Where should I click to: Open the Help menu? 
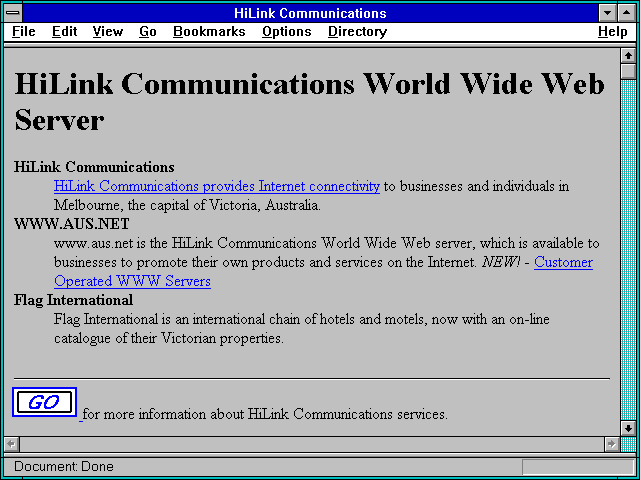tap(613, 32)
